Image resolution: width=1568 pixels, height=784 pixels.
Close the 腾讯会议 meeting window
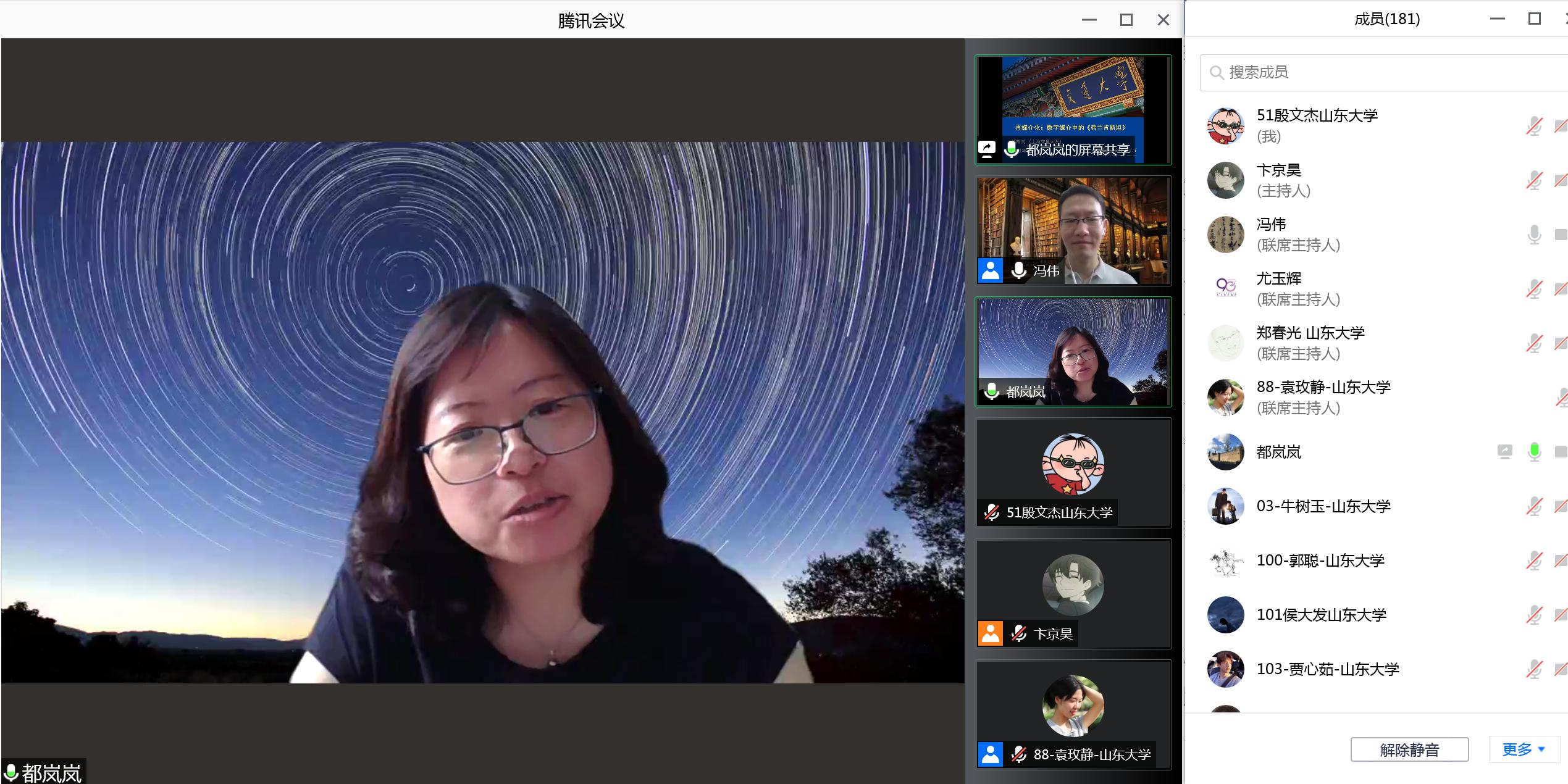click(1163, 20)
